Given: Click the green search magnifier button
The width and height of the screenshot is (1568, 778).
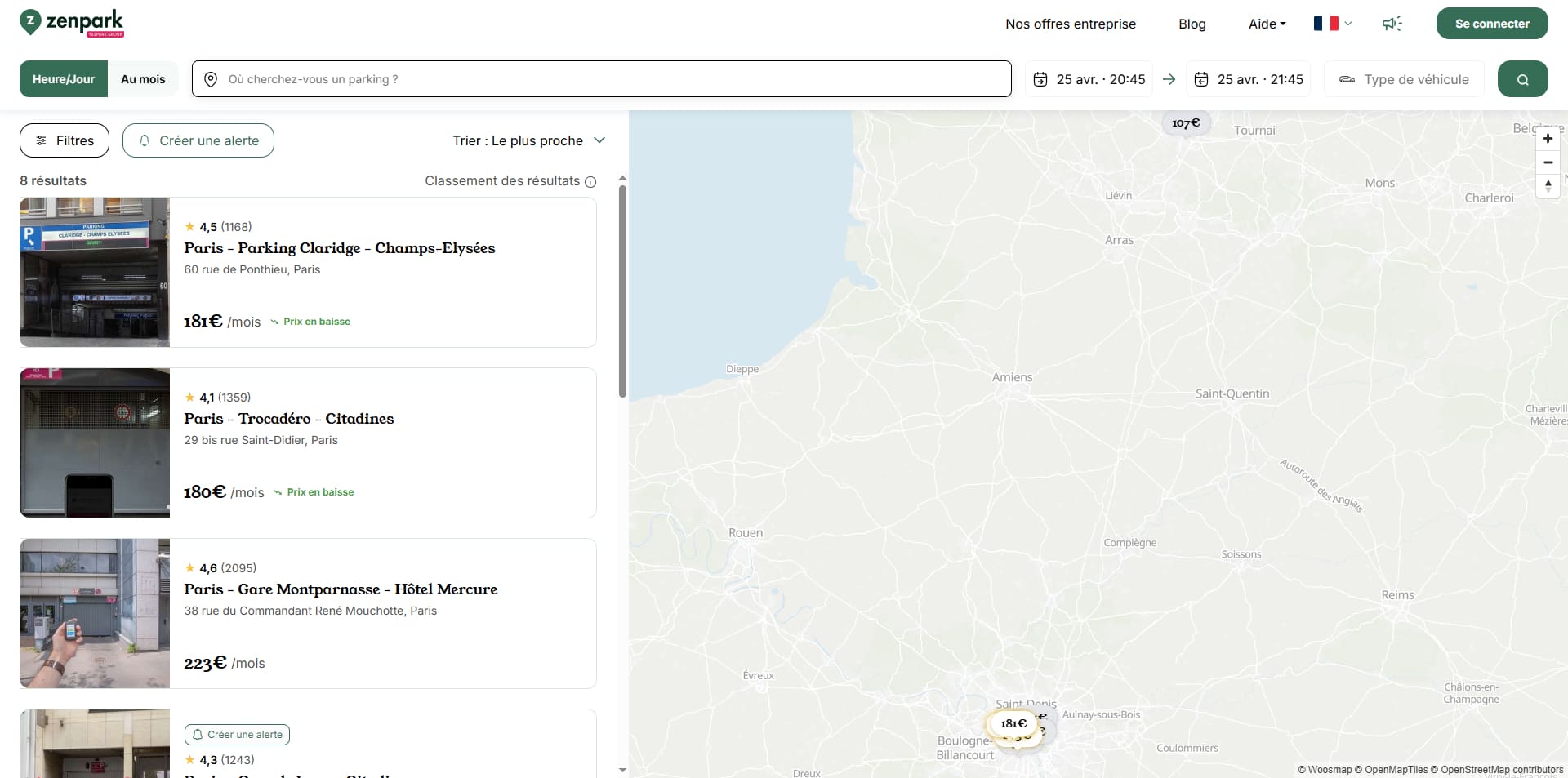Looking at the screenshot, I should point(1522,79).
